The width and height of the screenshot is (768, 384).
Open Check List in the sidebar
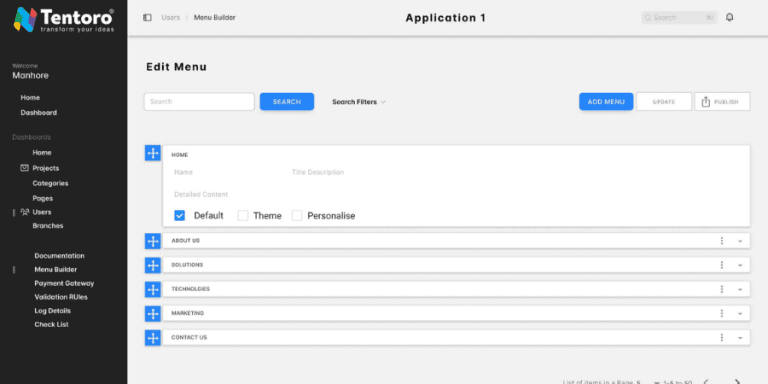pyautogui.click(x=51, y=324)
